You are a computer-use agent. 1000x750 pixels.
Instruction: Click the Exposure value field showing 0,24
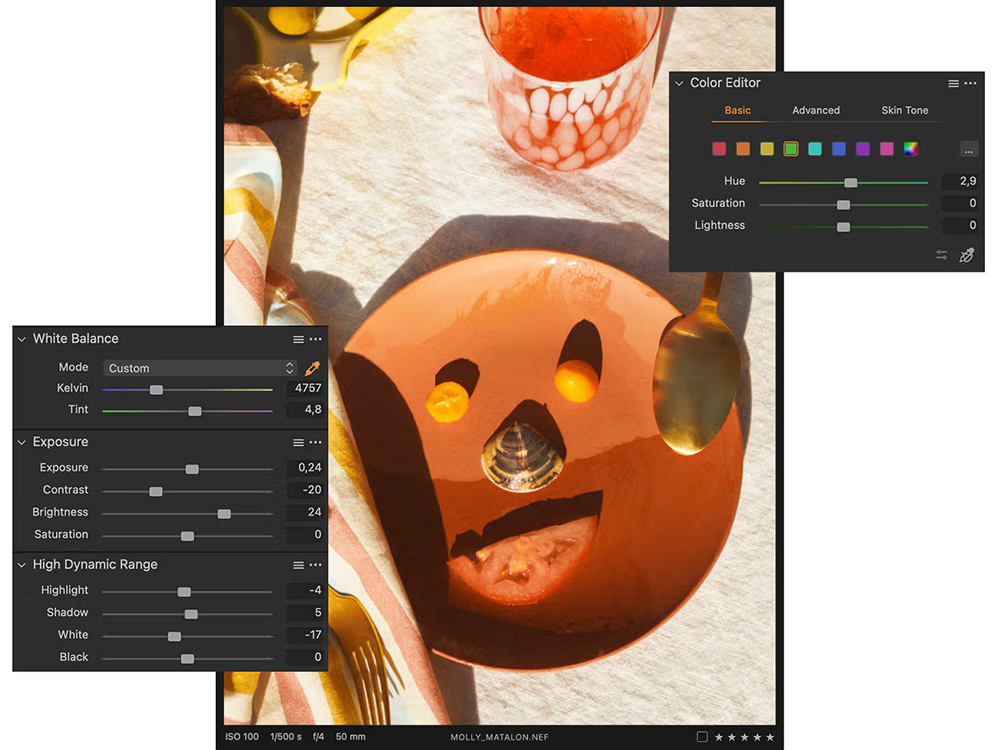click(x=304, y=468)
